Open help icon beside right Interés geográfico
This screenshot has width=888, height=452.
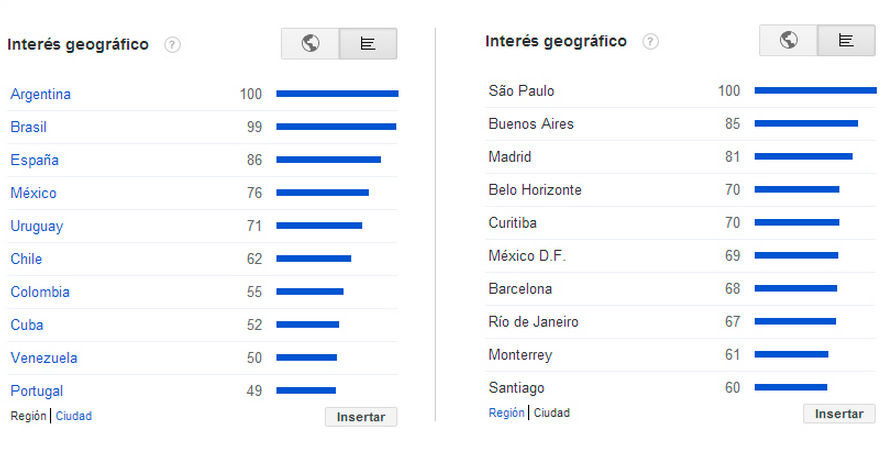tap(650, 42)
